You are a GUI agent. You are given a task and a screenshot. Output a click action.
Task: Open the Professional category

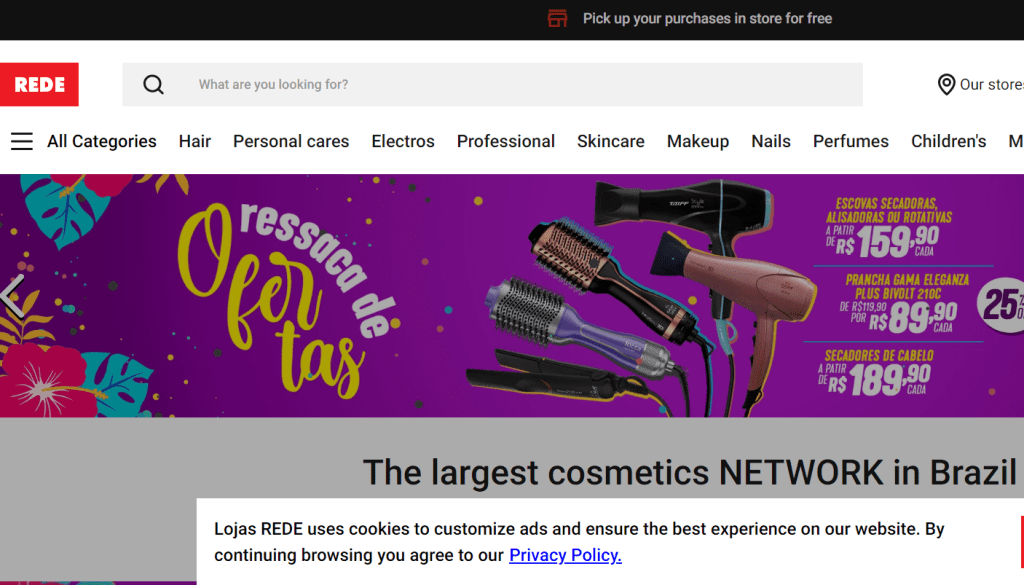point(505,141)
